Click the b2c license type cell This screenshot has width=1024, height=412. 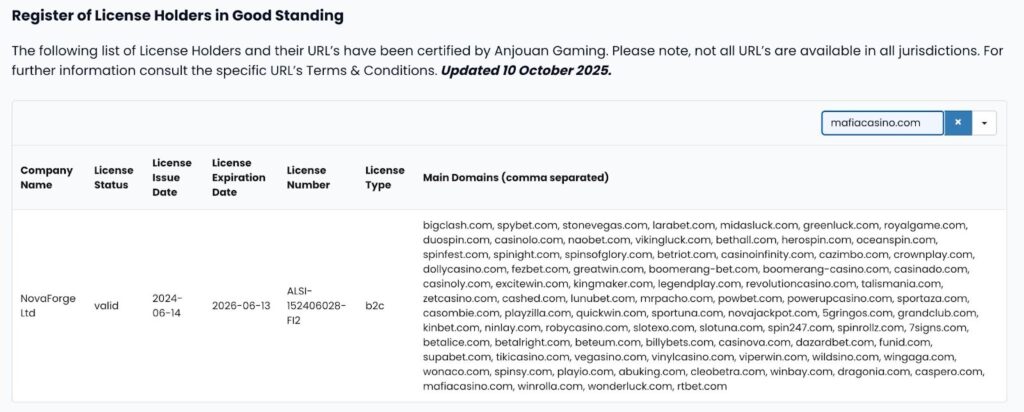point(375,305)
